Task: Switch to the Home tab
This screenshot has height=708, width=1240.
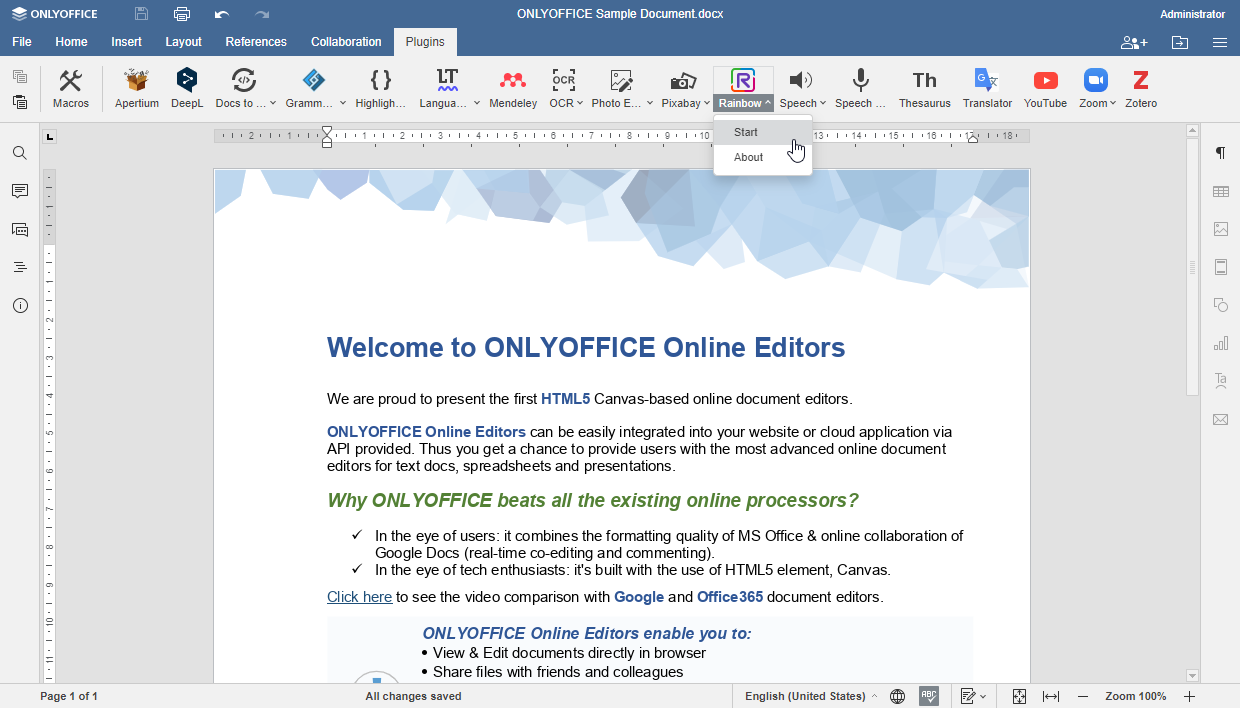Action: [x=71, y=42]
